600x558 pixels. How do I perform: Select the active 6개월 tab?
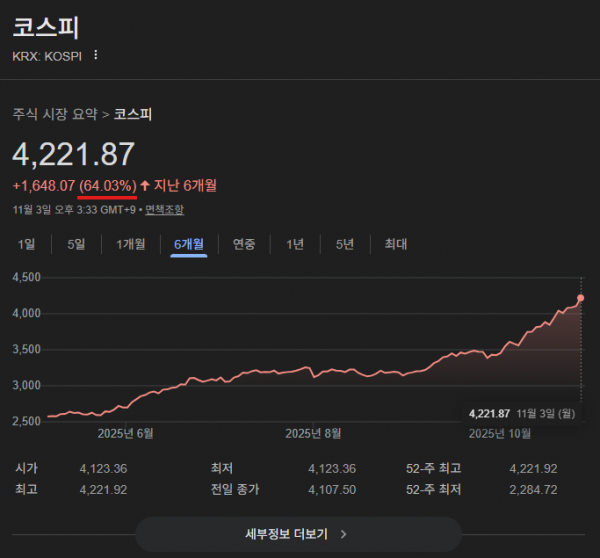pos(189,244)
